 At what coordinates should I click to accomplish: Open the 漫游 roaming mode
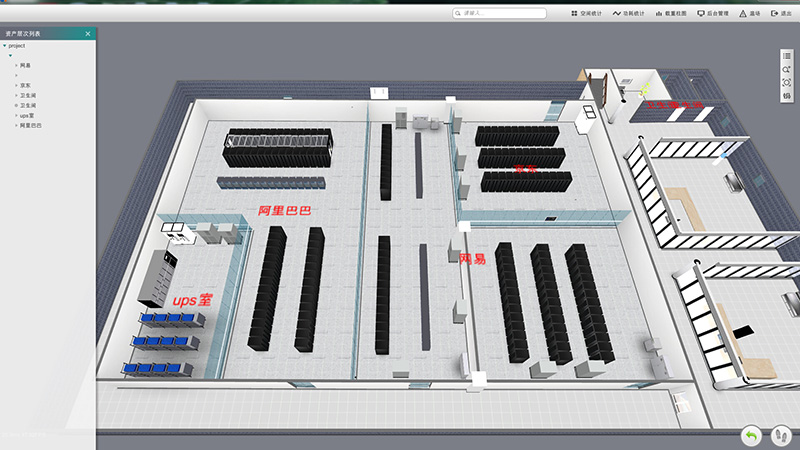pyautogui.click(x=743, y=13)
